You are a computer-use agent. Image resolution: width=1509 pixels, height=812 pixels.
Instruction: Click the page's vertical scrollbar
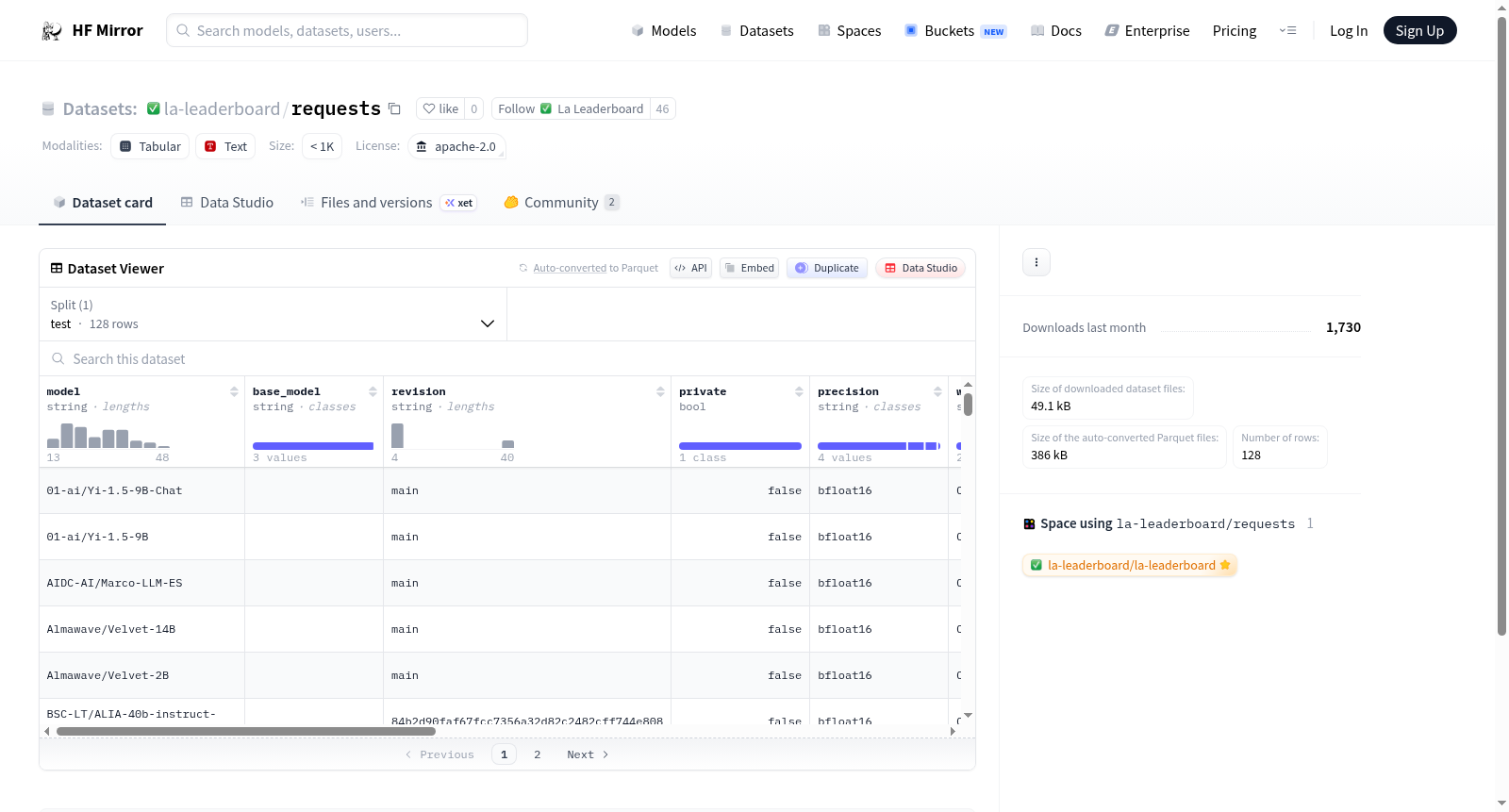tap(1501, 325)
